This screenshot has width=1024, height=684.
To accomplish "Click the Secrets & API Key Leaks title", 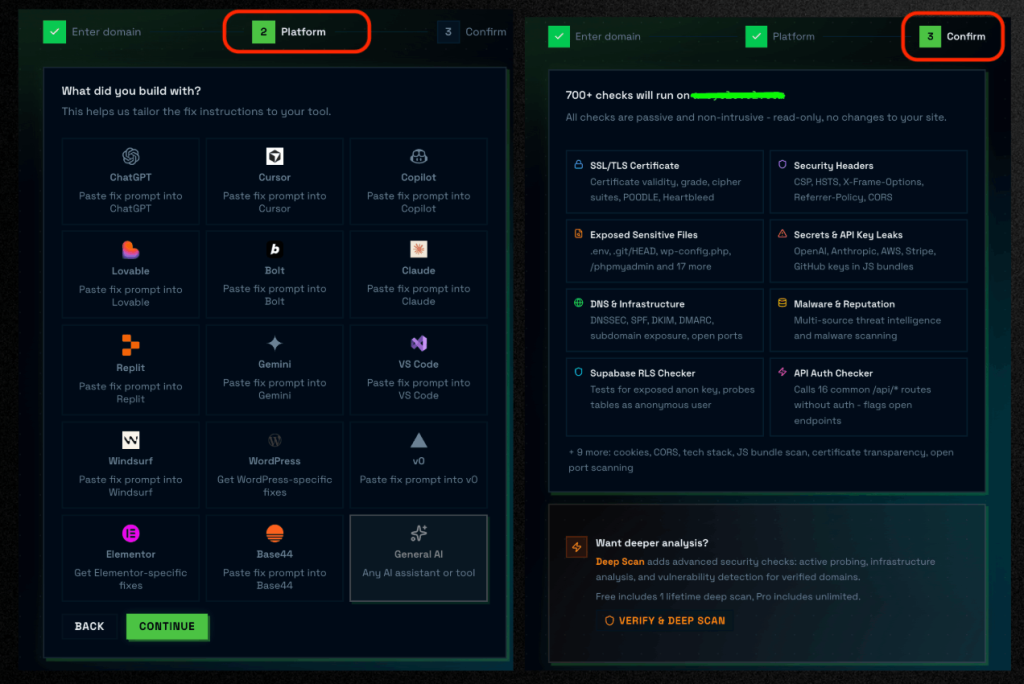I will (x=848, y=235).
